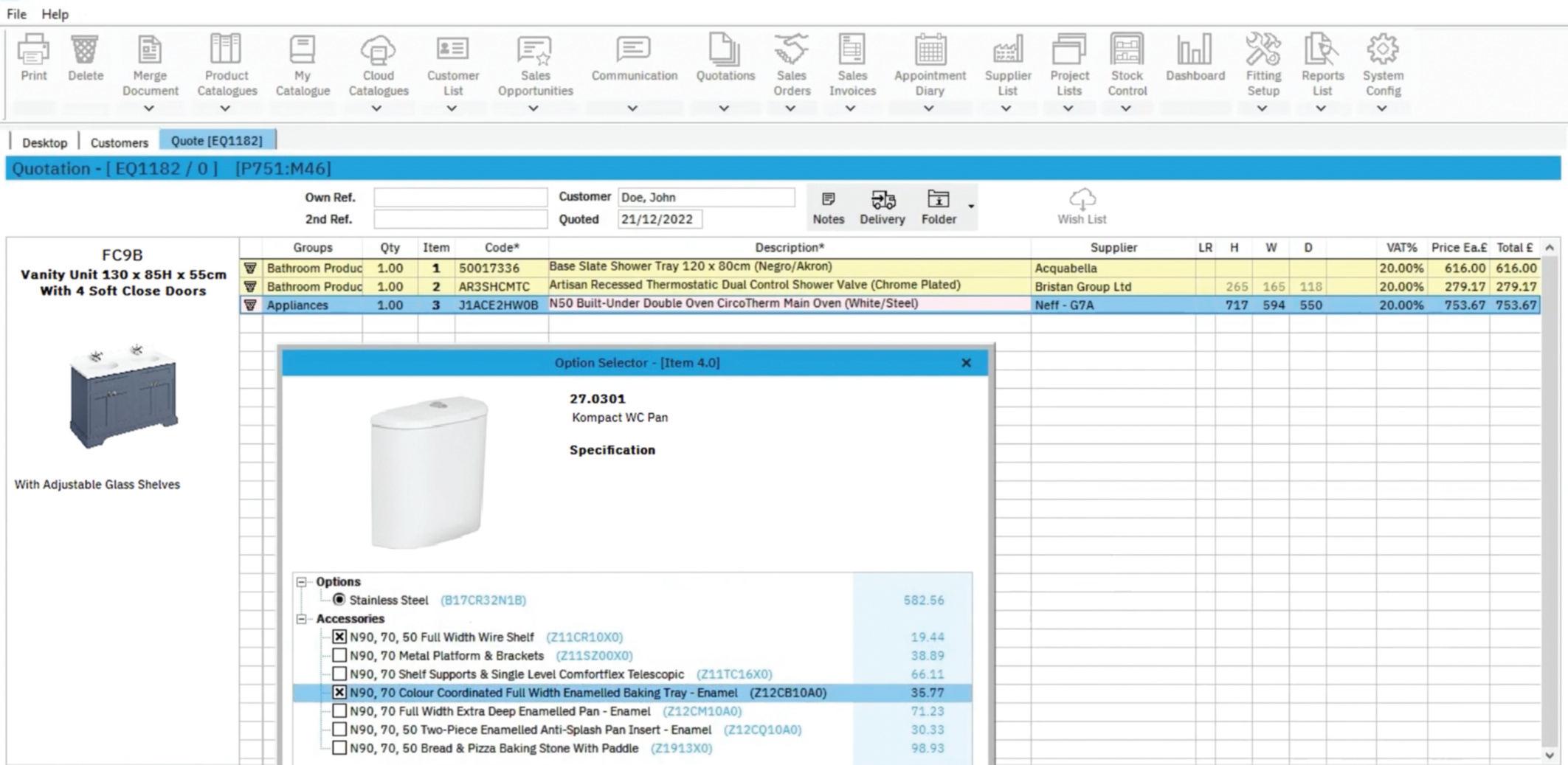
Task: Expand the Product Catalogues dropdown chevron
Action: click(x=226, y=108)
